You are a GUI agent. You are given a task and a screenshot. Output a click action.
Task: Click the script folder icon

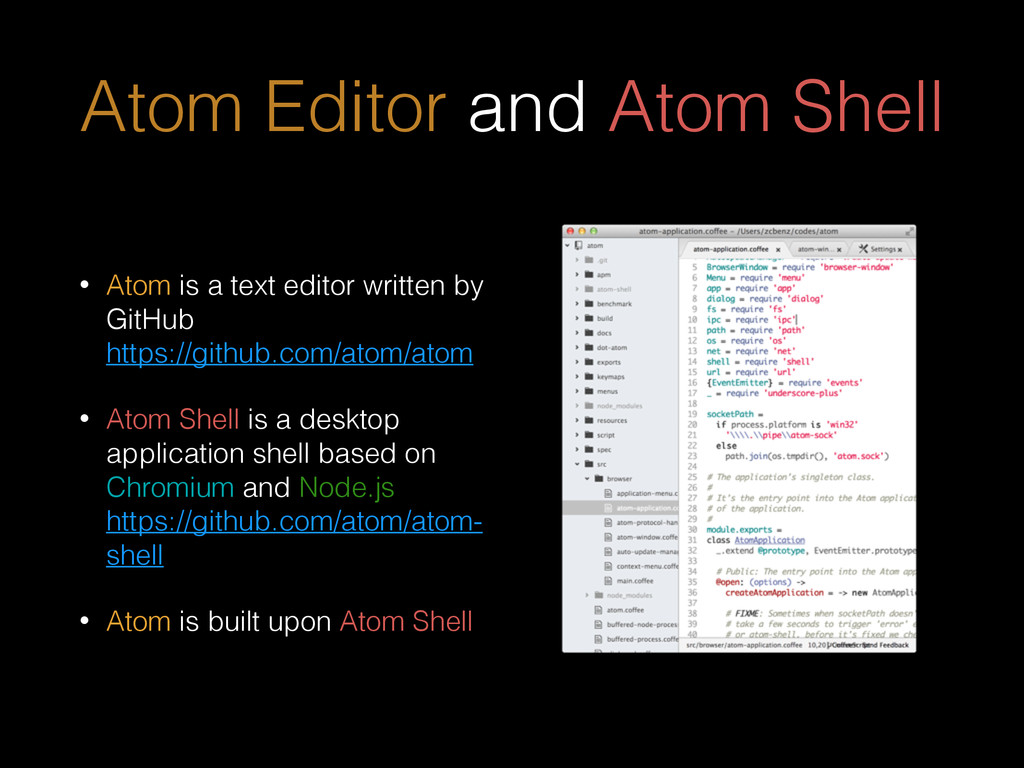click(588, 435)
